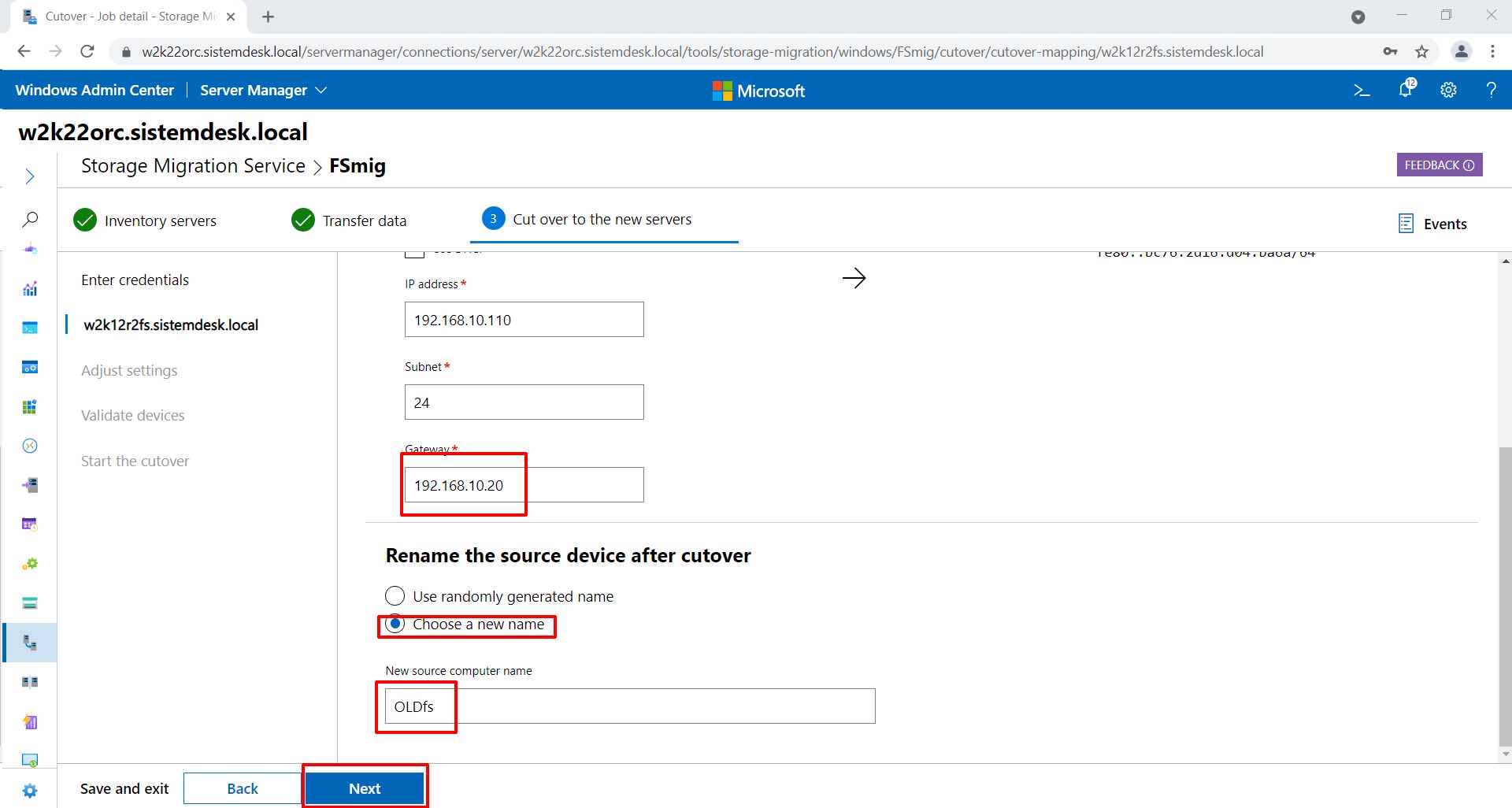Viewport: 1512px width, 808px height.
Task: Open the System Insights sidebar icon
Action: pos(30,721)
